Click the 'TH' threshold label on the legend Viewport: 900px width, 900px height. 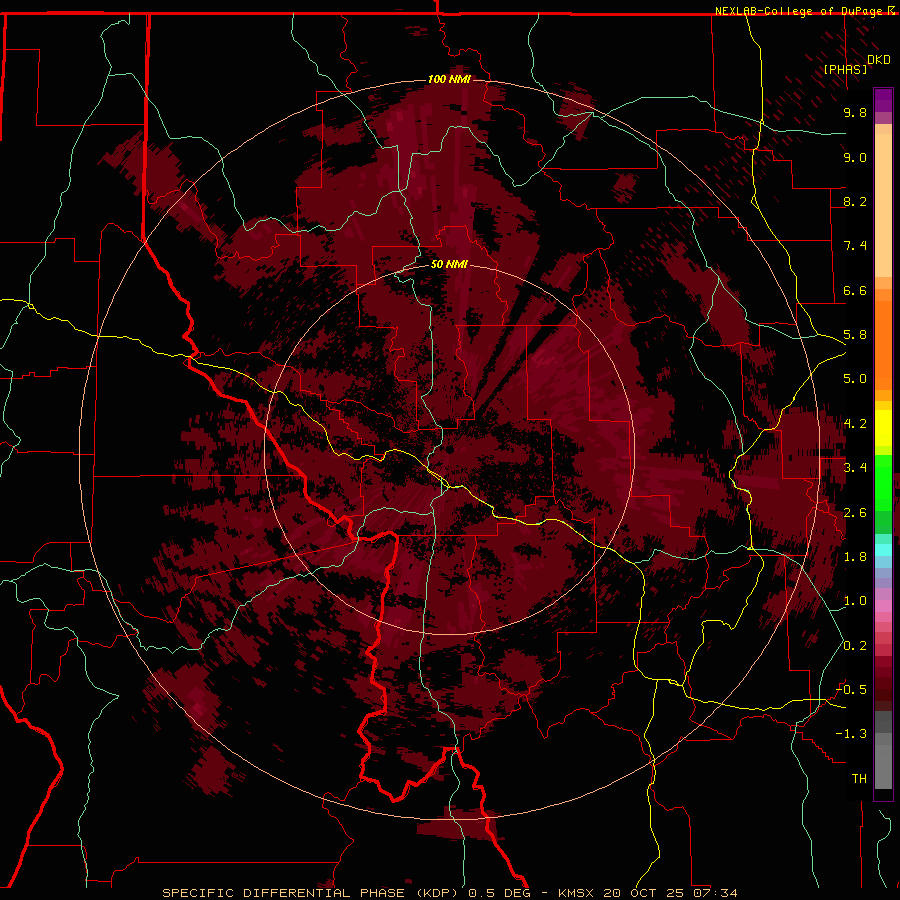pos(859,779)
